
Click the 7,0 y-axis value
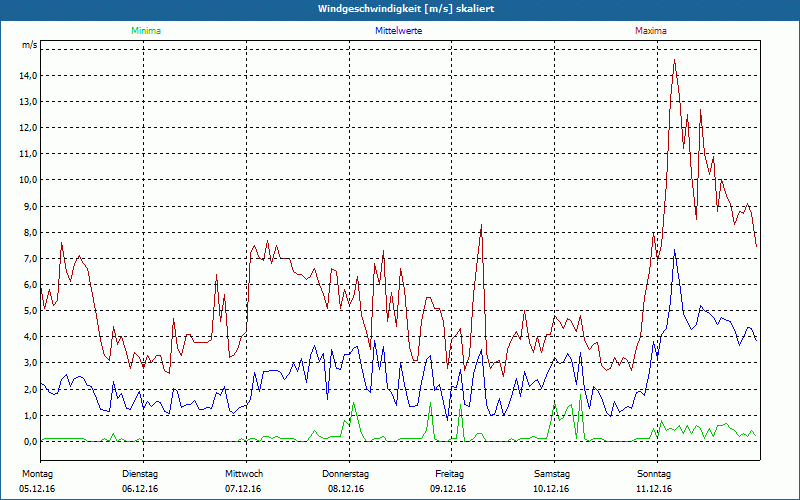tap(30, 259)
